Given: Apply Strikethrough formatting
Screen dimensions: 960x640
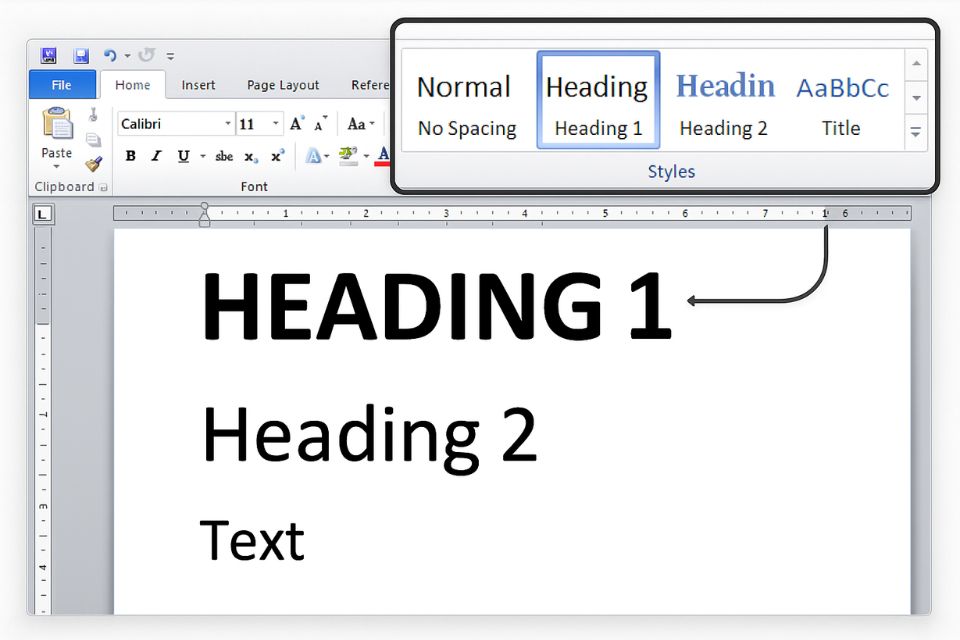Looking at the screenshot, I should [224, 156].
